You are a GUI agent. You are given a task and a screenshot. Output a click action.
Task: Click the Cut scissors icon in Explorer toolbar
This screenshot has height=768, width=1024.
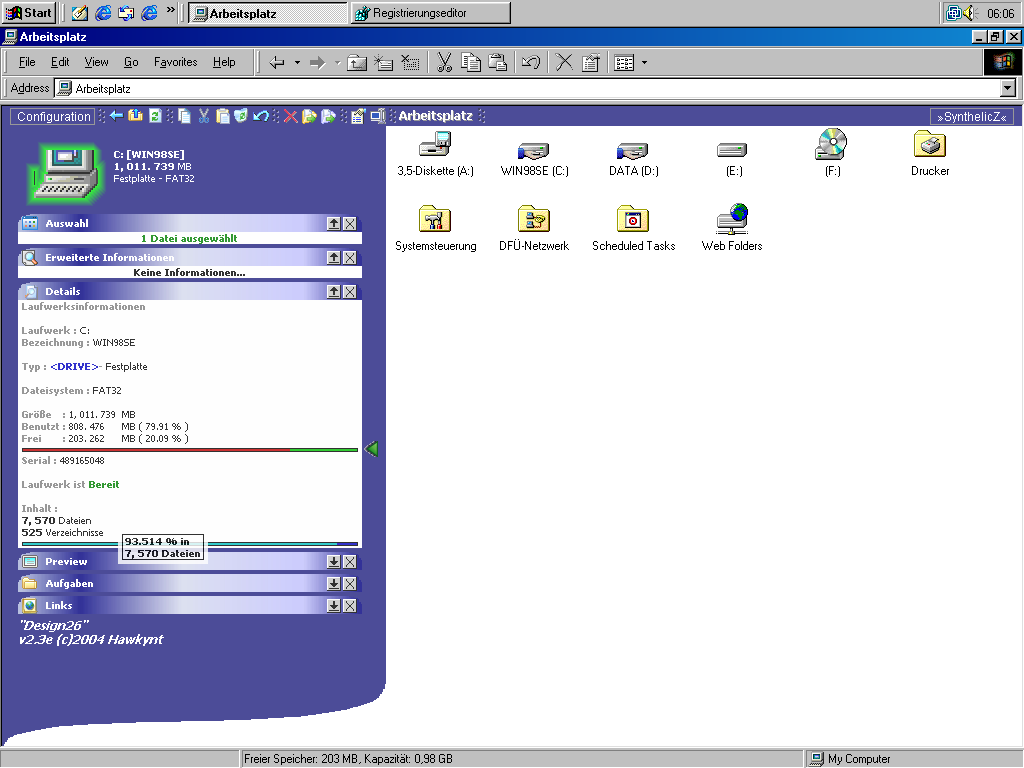[444, 63]
